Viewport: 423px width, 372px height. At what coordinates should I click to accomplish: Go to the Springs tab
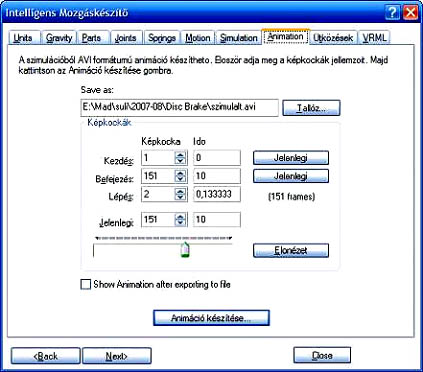tap(162, 38)
